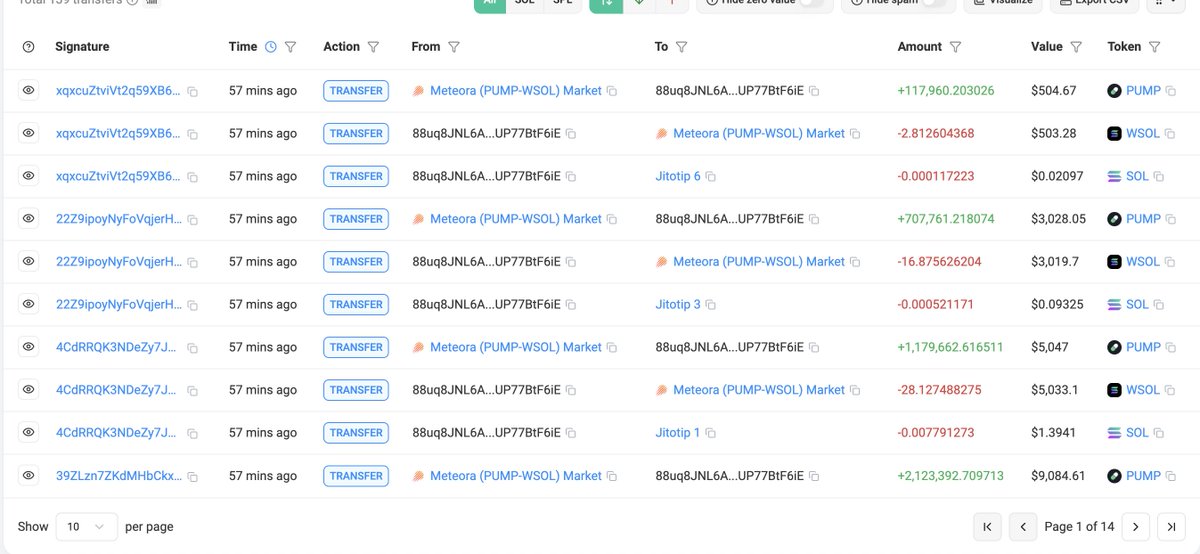Image resolution: width=1200 pixels, height=554 pixels.
Task: Click the Signature column header
Action: (x=82, y=47)
